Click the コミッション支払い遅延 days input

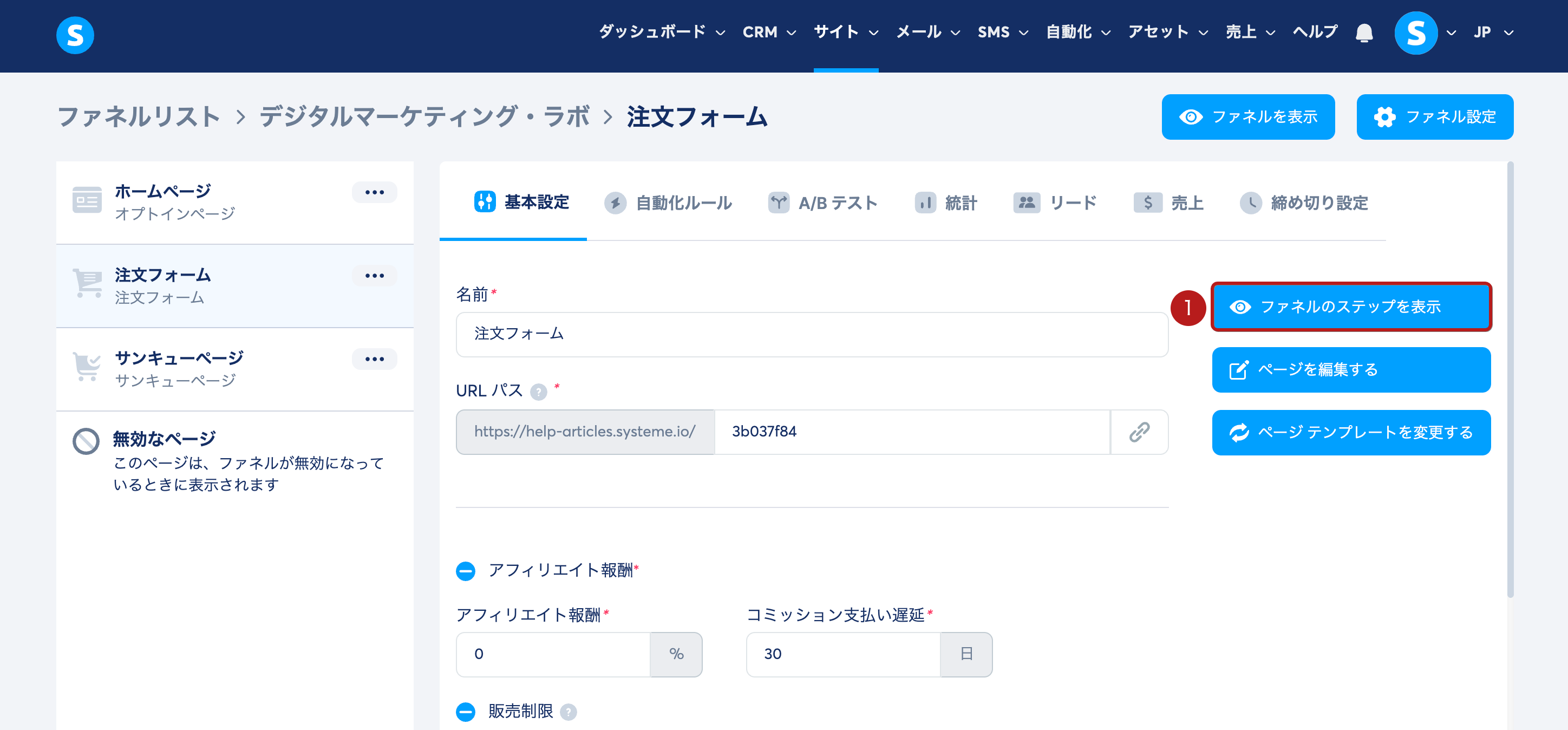click(843, 655)
